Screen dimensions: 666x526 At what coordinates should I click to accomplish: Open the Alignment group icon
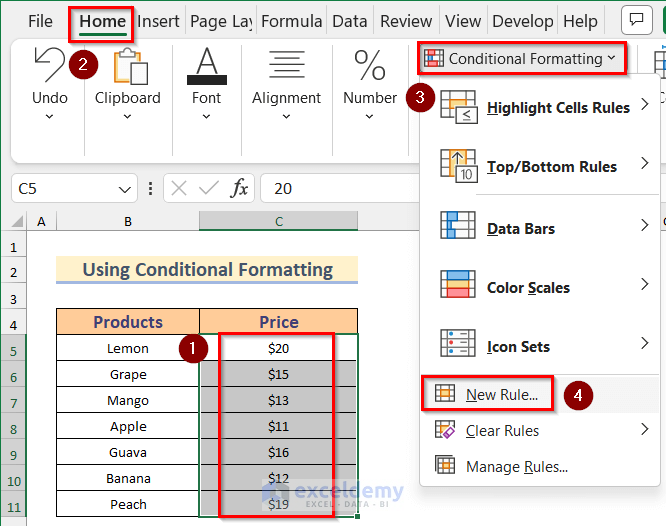tap(286, 66)
